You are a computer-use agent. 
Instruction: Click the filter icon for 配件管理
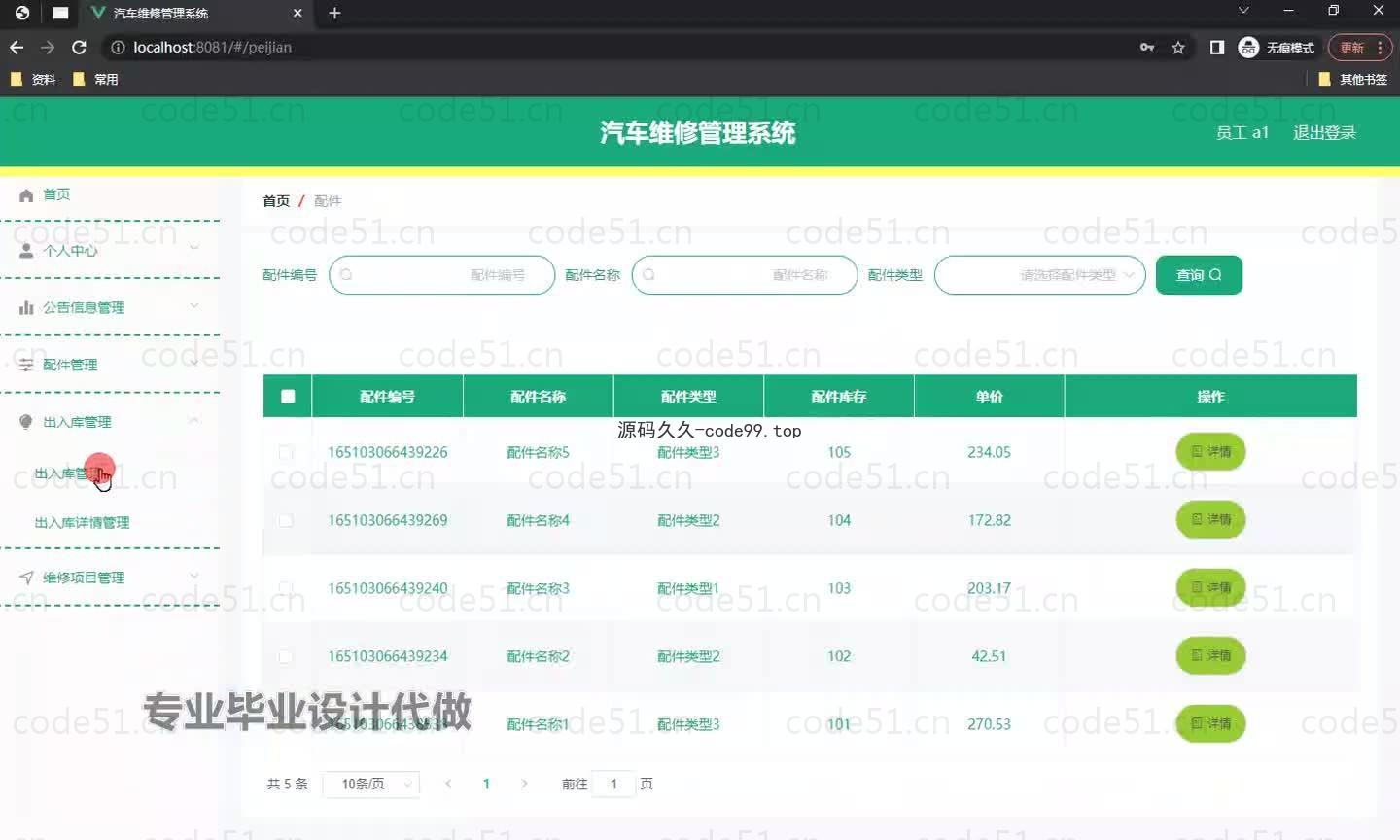26,365
